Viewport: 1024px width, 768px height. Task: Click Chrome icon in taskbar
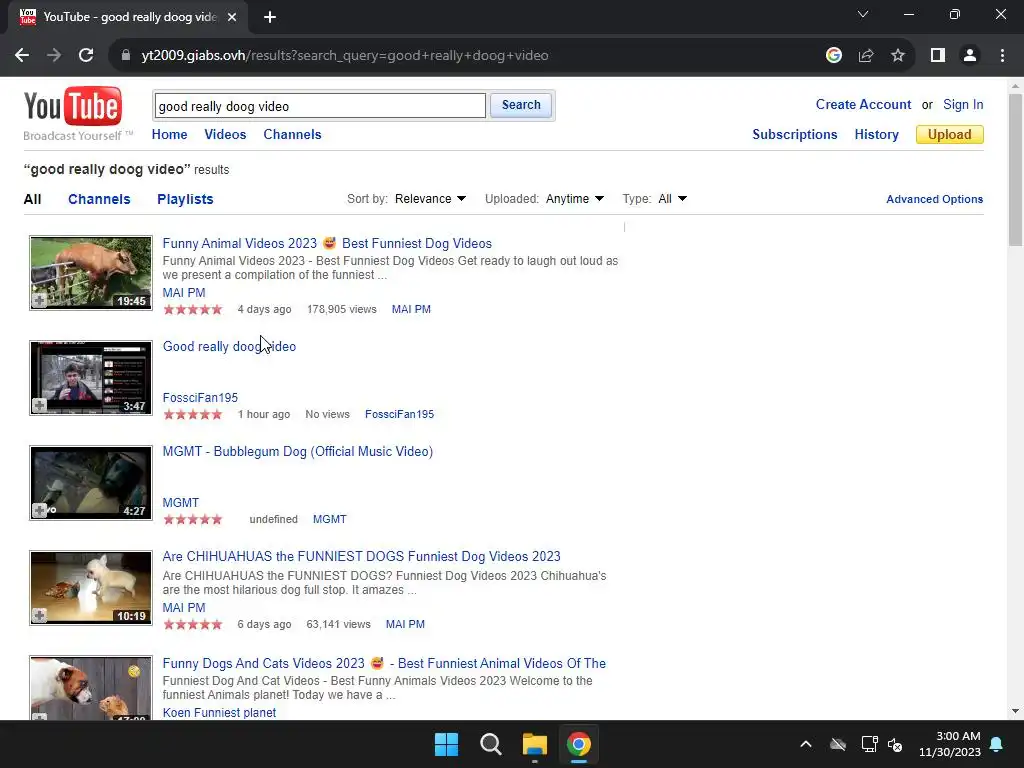point(579,744)
